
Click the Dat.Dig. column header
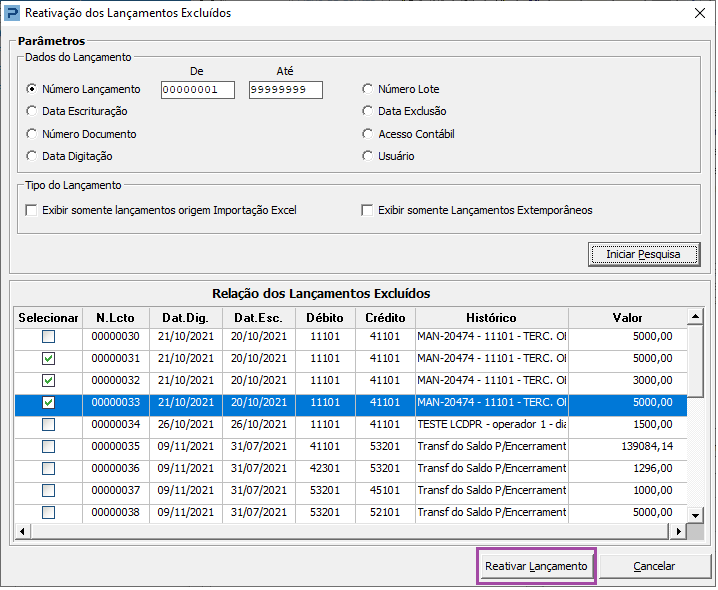[185, 318]
